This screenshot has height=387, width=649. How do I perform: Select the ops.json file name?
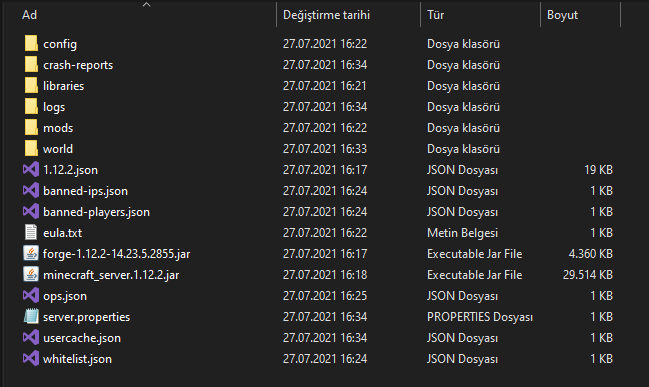coord(65,296)
